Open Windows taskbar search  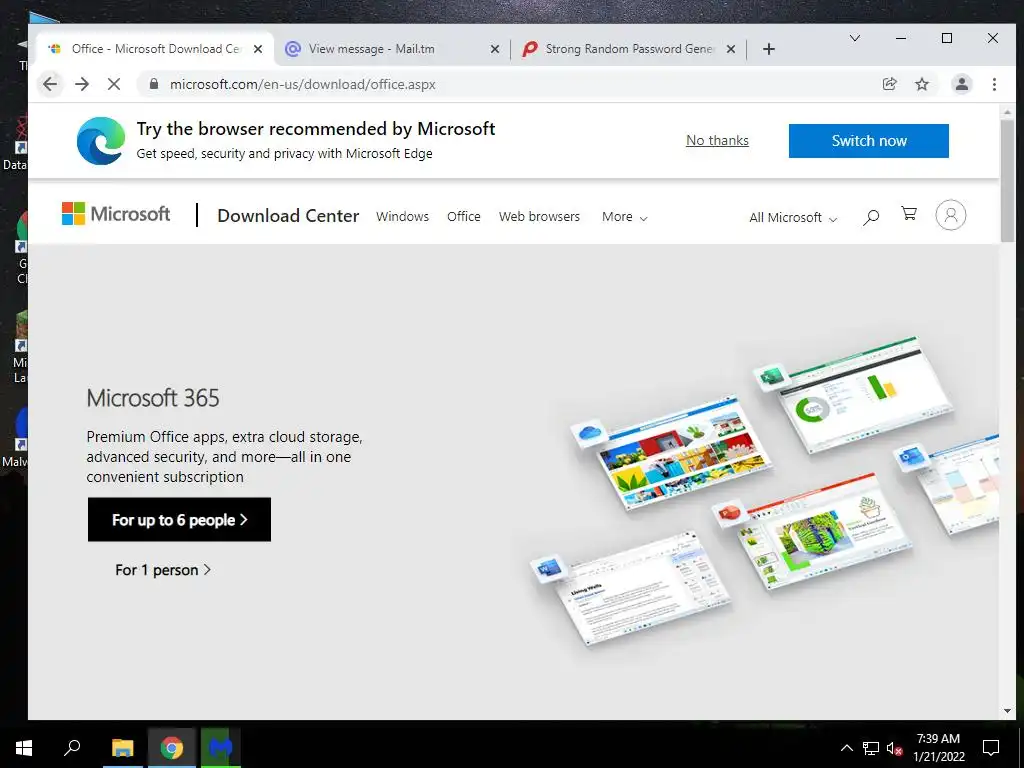click(x=72, y=748)
